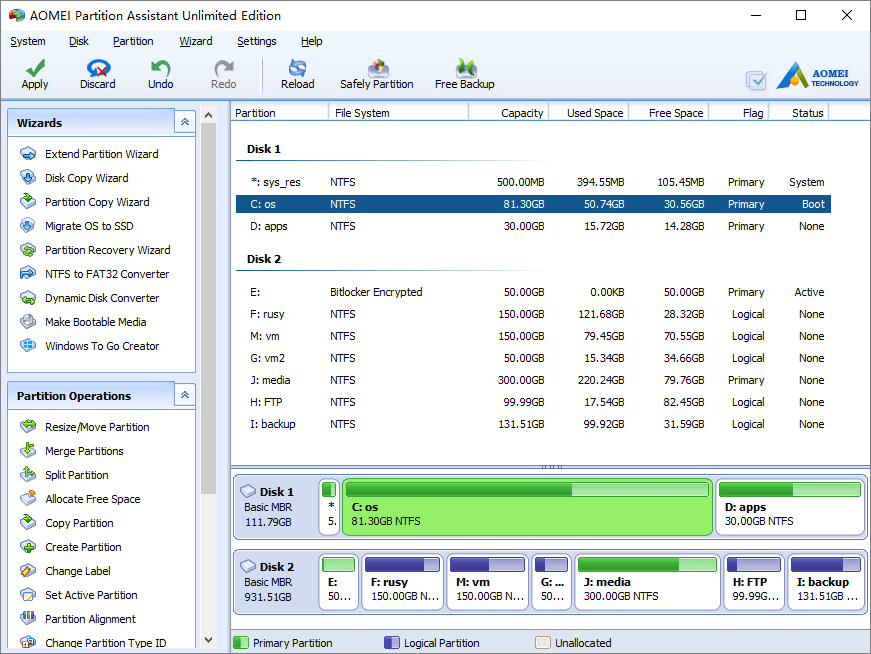Click the sidebar scroll down arrow
The width and height of the screenshot is (871, 654).
click(x=208, y=640)
